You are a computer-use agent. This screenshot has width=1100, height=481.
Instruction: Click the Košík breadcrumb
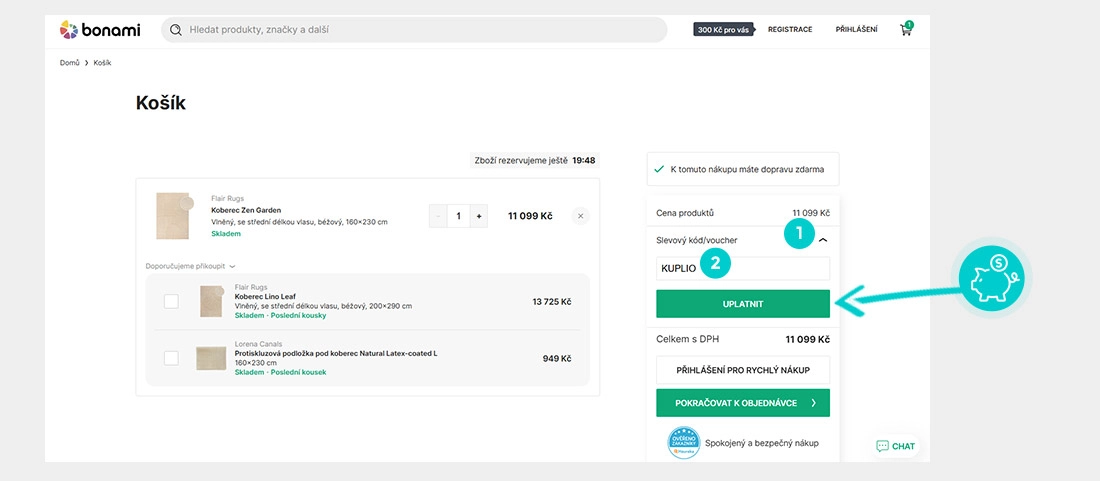click(x=102, y=62)
